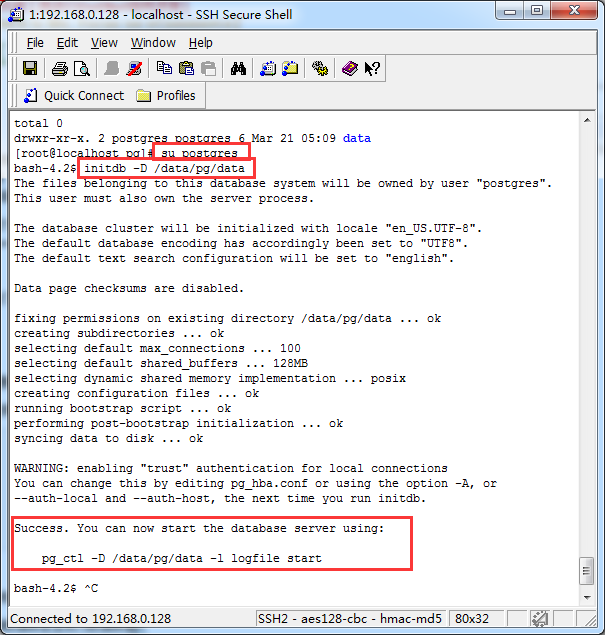Open New File Transfer Window icon
Screen dimensions: 605x635
pyautogui.click(x=290, y=68)
